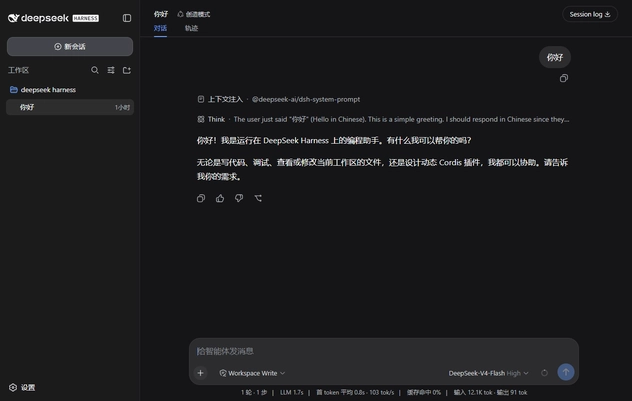This screenshot has width=632, height=401.
Task: Download the Session log
Action: point(590,15)
